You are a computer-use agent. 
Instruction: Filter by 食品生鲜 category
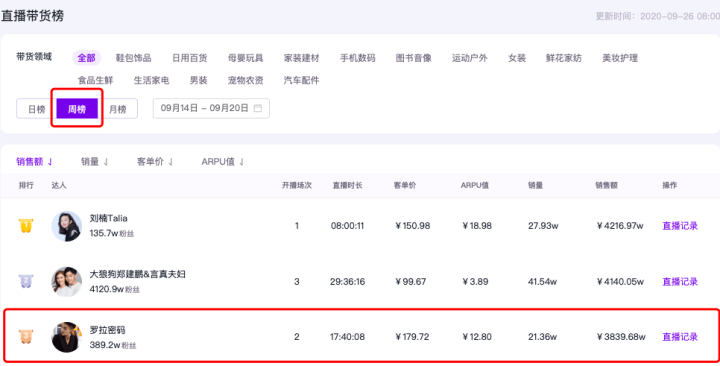[x=95, y=80]
